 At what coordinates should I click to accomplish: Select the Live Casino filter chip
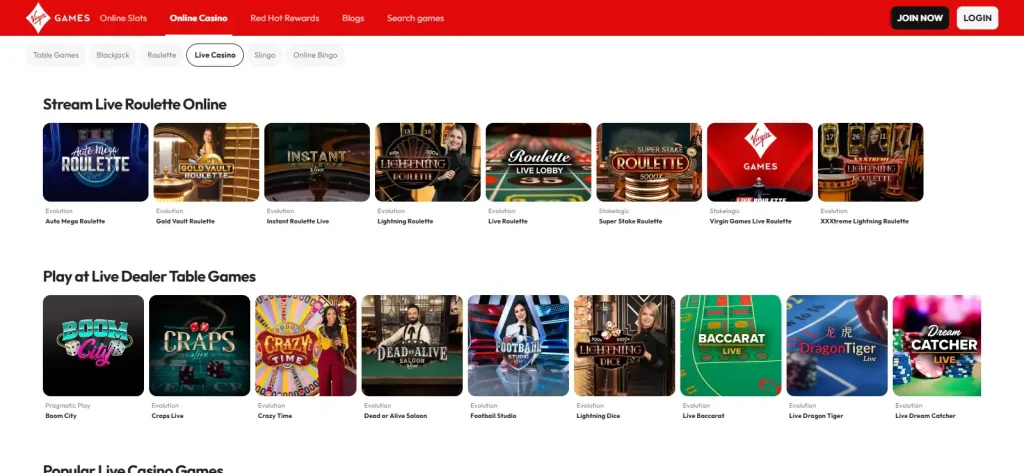click(215, 55)
